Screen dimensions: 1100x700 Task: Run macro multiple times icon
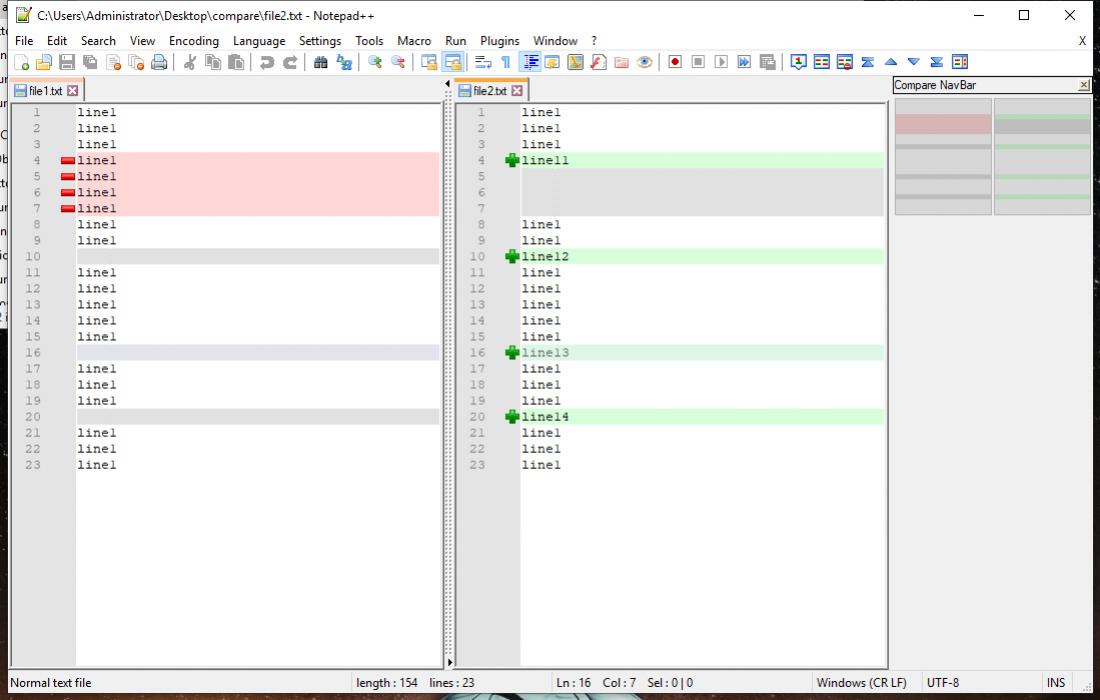744,62
